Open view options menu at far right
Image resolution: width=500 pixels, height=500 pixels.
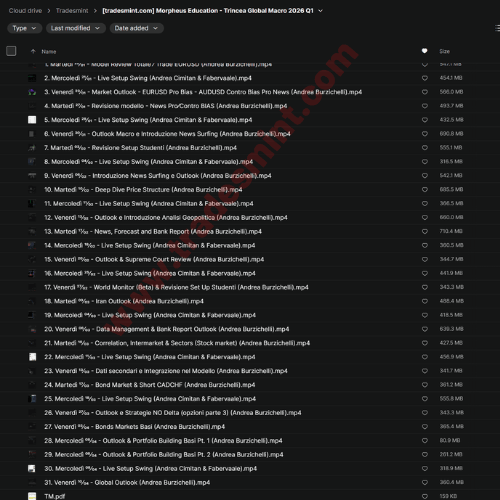tap(497, 28)
